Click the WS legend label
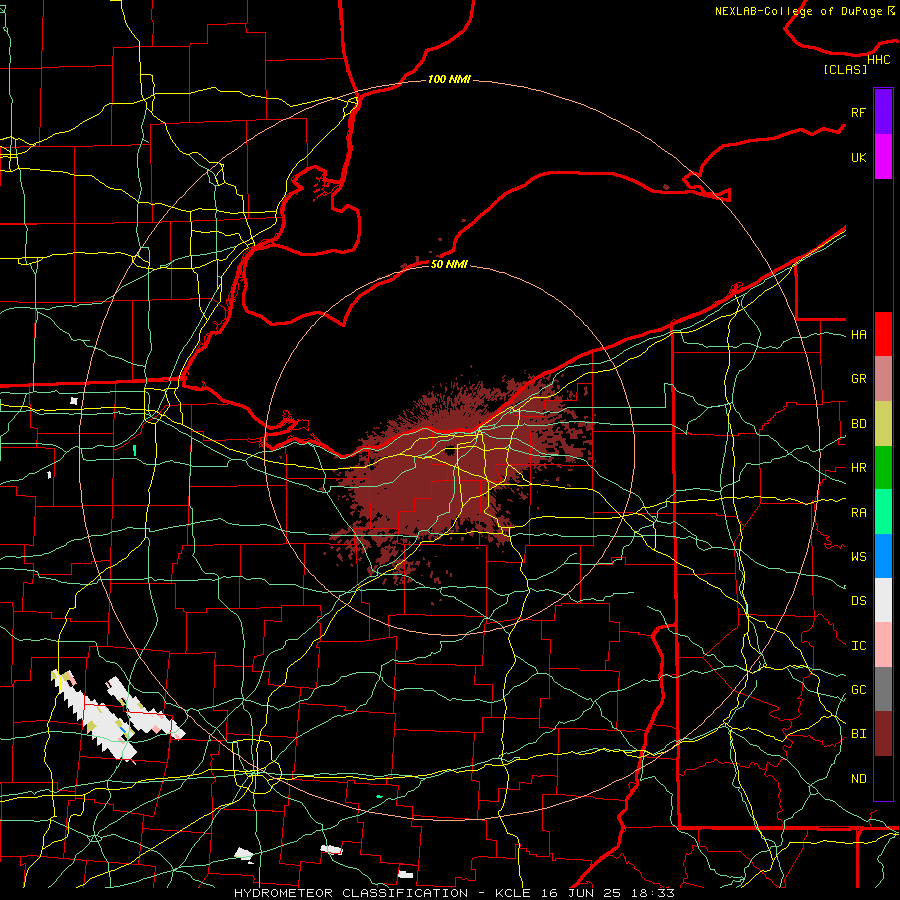Viewport: 900px width, 900px height. [x=858, y=557]
